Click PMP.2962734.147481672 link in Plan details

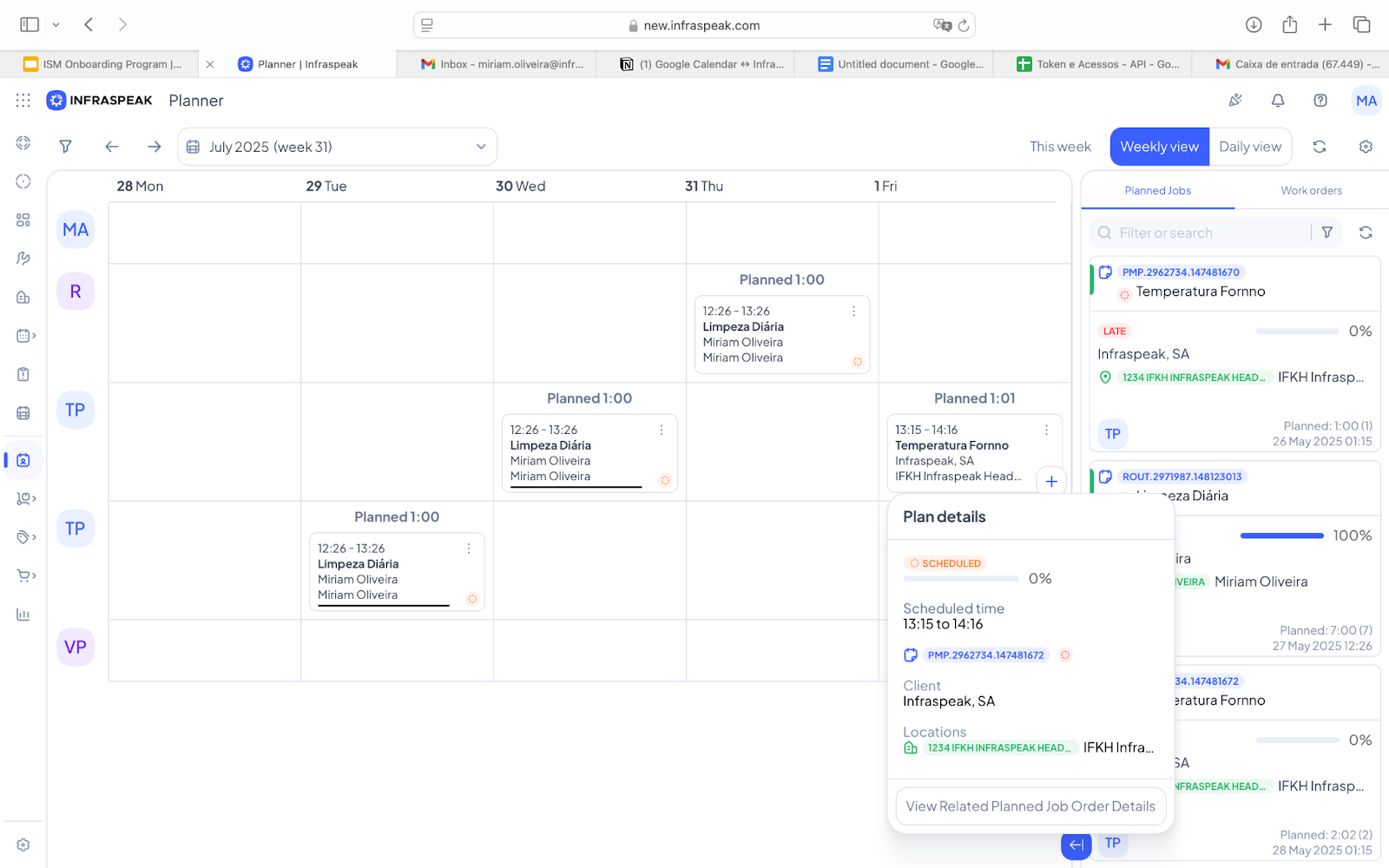click(985, 655)
